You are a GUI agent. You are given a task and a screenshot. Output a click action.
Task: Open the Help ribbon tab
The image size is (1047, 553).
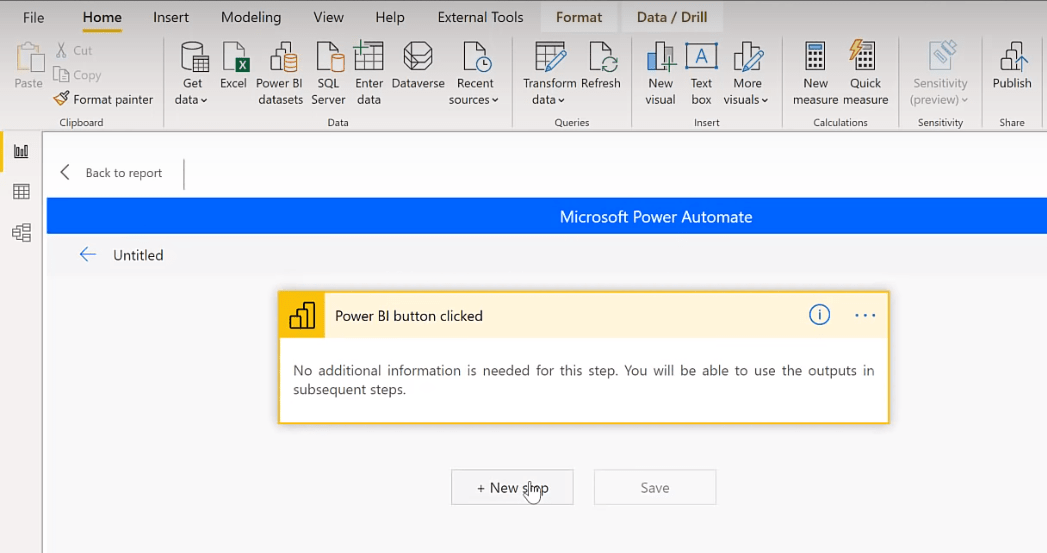[x=390, y=17]
